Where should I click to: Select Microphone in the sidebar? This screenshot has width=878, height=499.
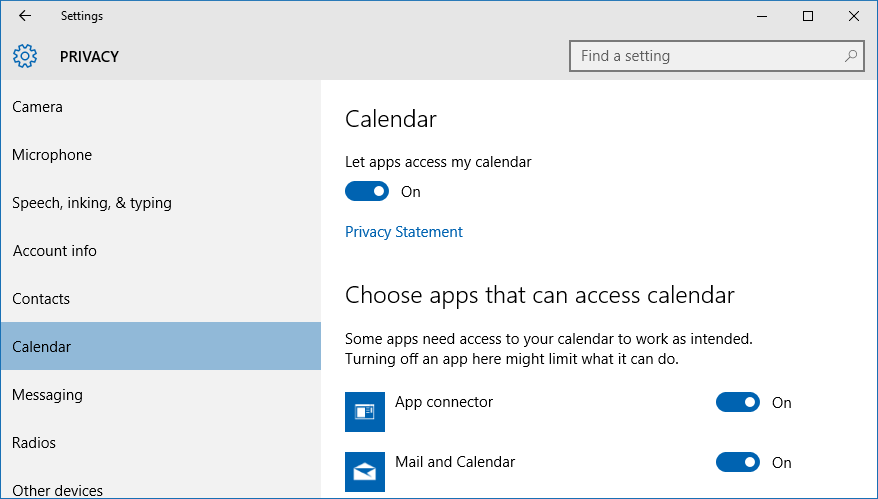(x=161, y=155)
